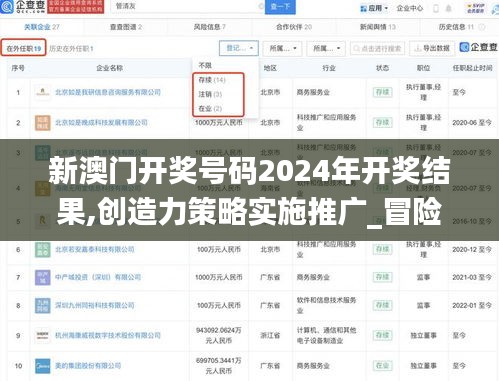Screen dimensions: 499x381
Task: Open the first 所属… filter dropdown
Action: pos(282,49)
